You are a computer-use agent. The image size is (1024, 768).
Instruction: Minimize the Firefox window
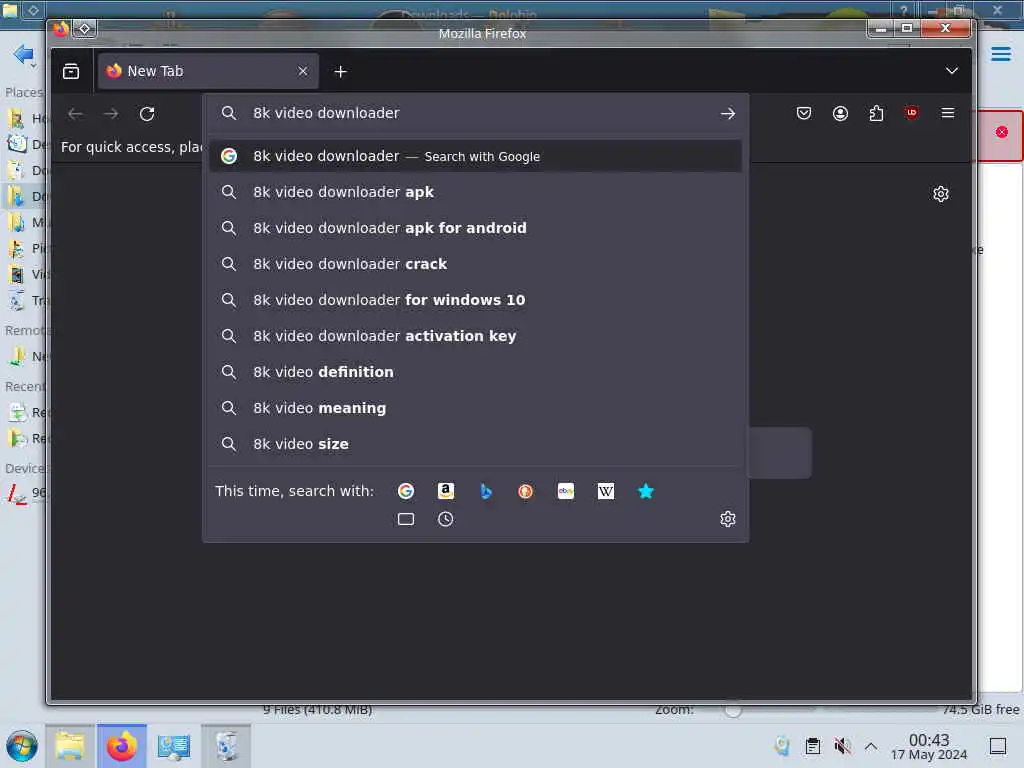click(x=881, y=28)
